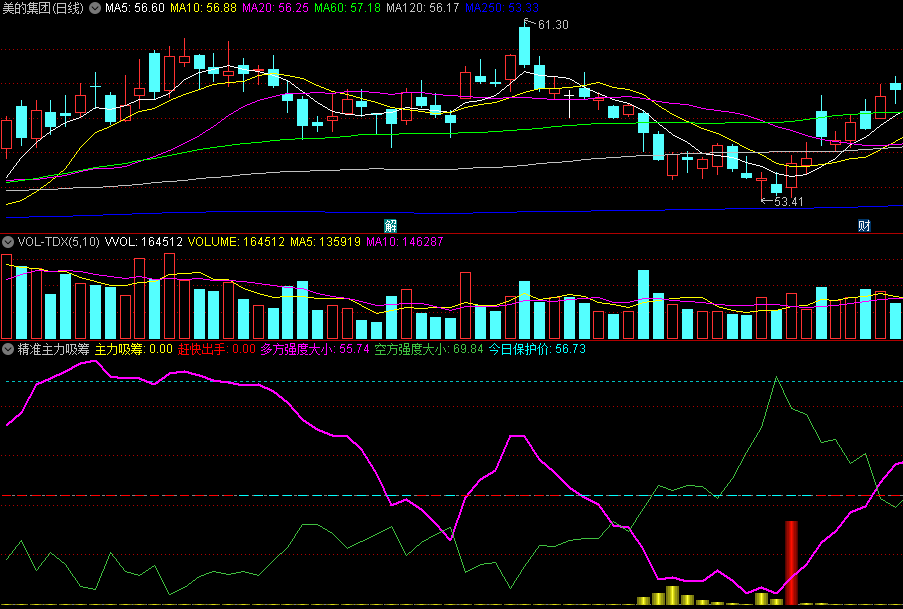
Task: Click the VVOL: 164512 value
Action: [x=143, y=242]
